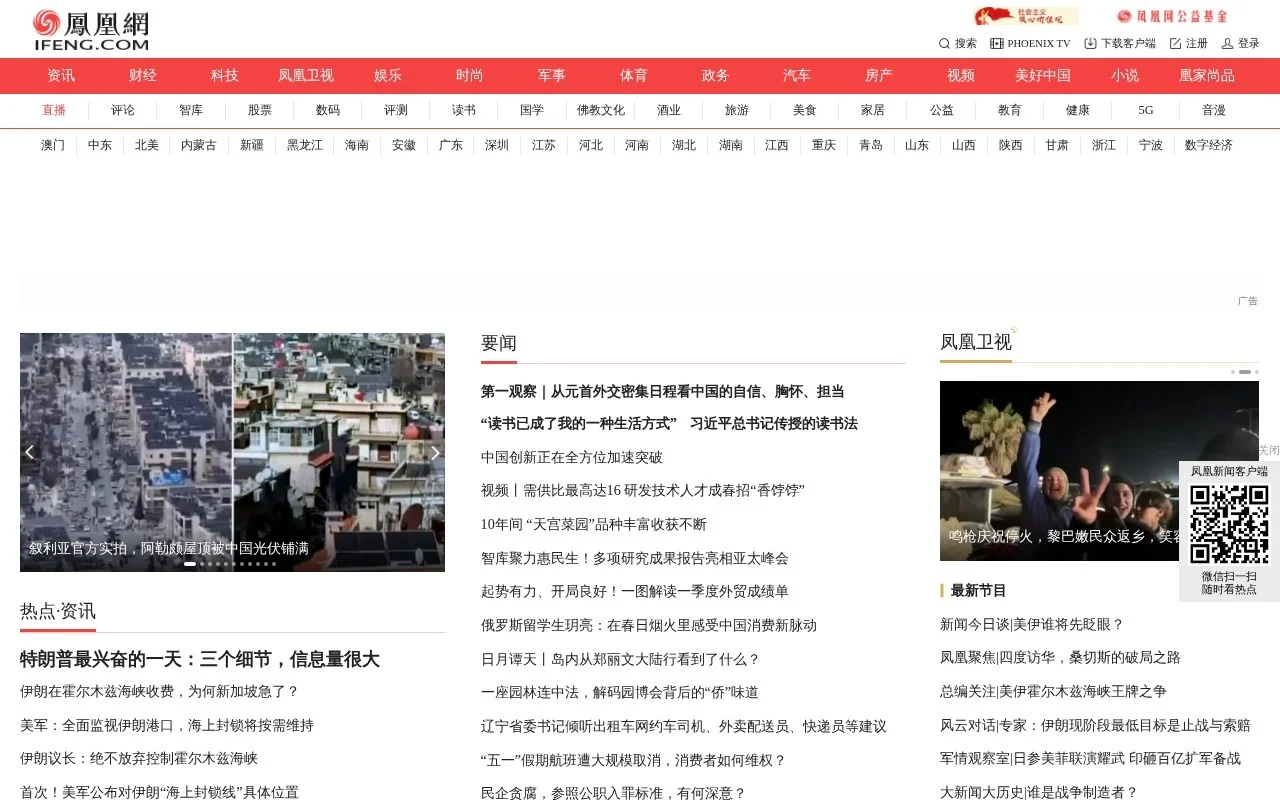Screen dimensions: 1280x800
Task: Select the second pagination dot above the video
Action: (1245, 371)
